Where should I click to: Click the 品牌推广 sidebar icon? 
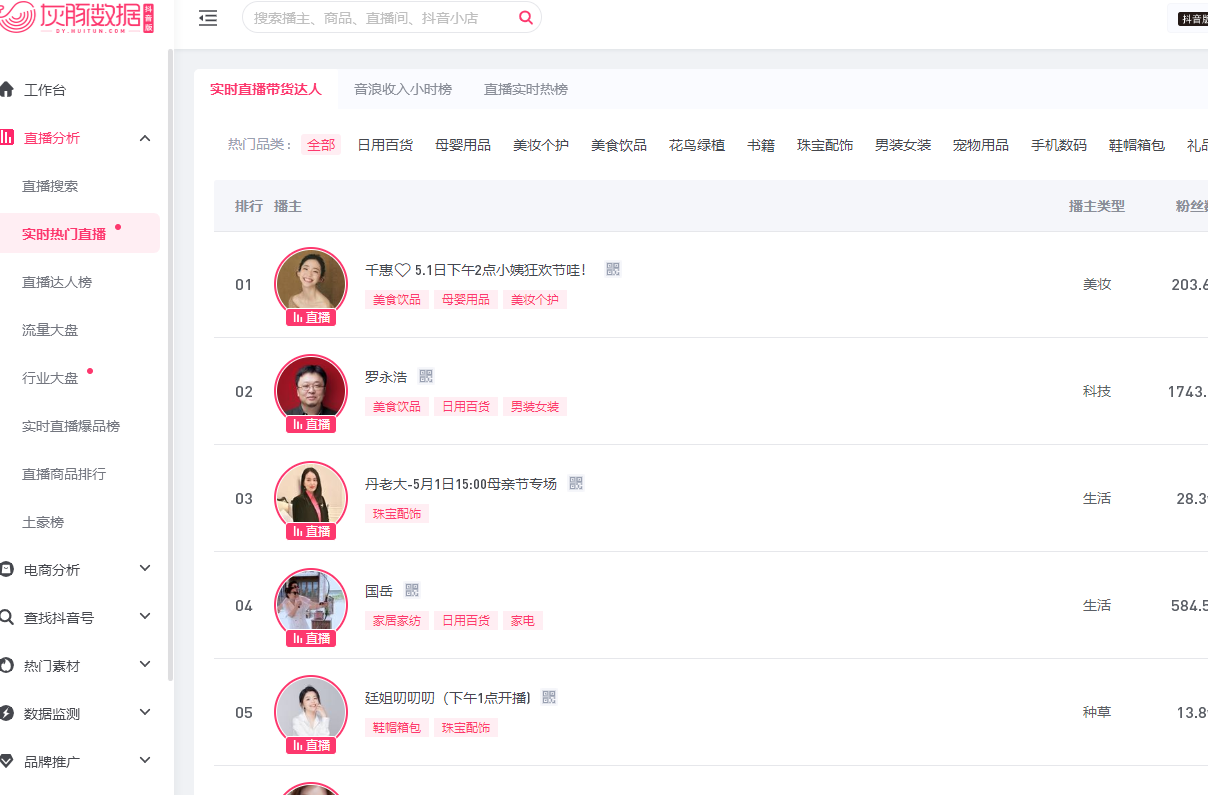pos(7,762)
